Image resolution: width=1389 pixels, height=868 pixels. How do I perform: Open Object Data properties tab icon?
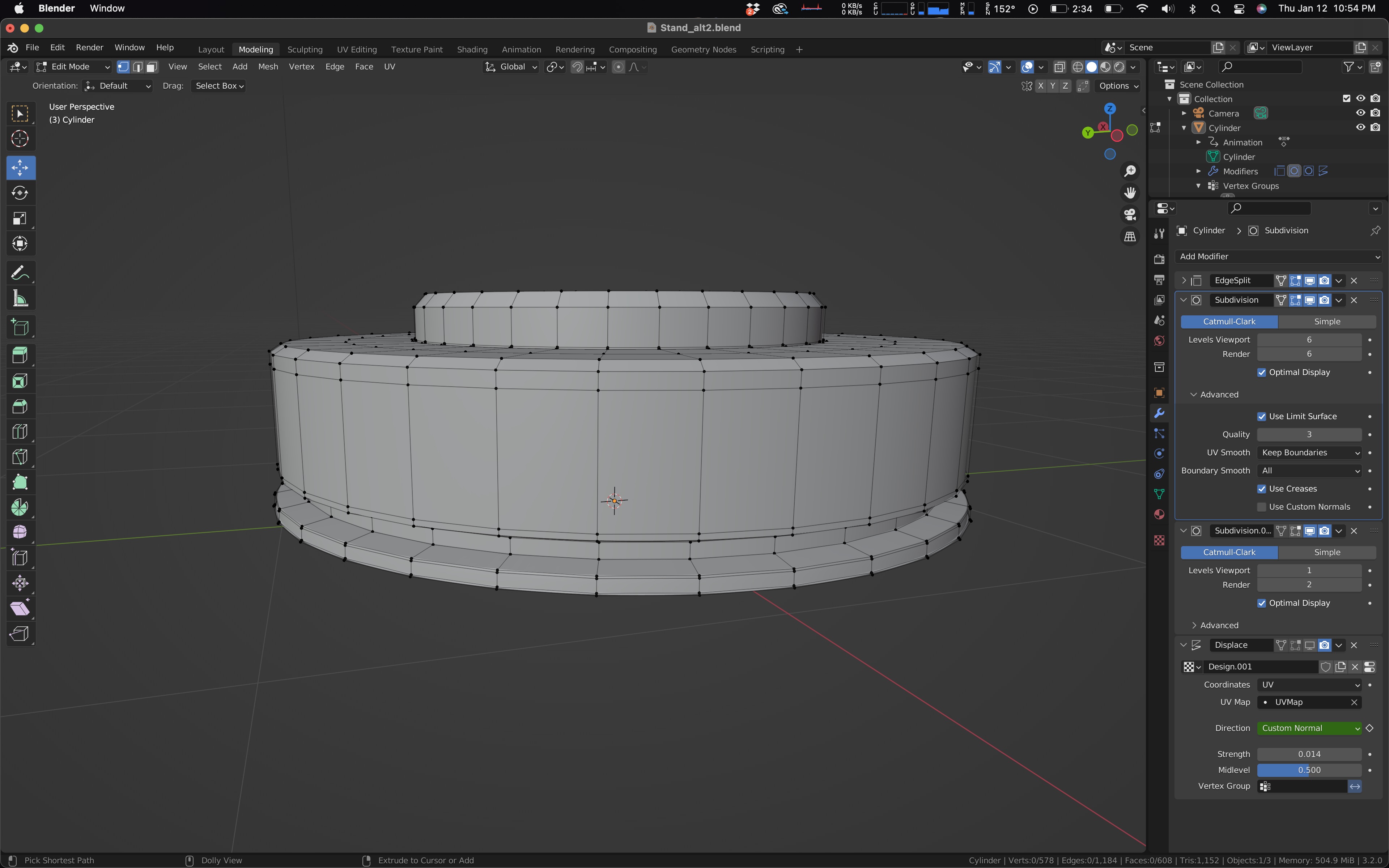click(x=1159, y=494)
